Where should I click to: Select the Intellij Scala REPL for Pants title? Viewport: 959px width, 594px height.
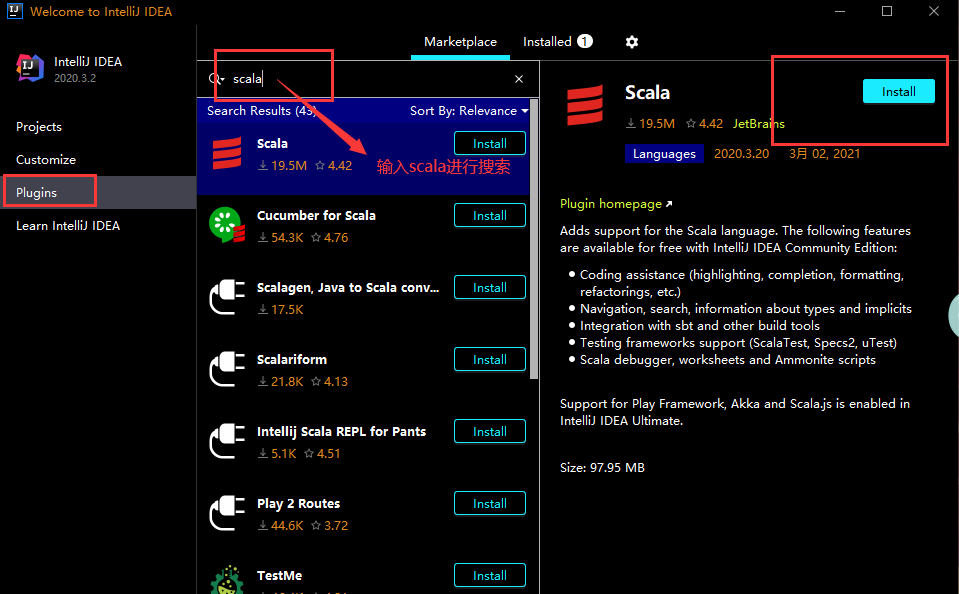(341, 431)
